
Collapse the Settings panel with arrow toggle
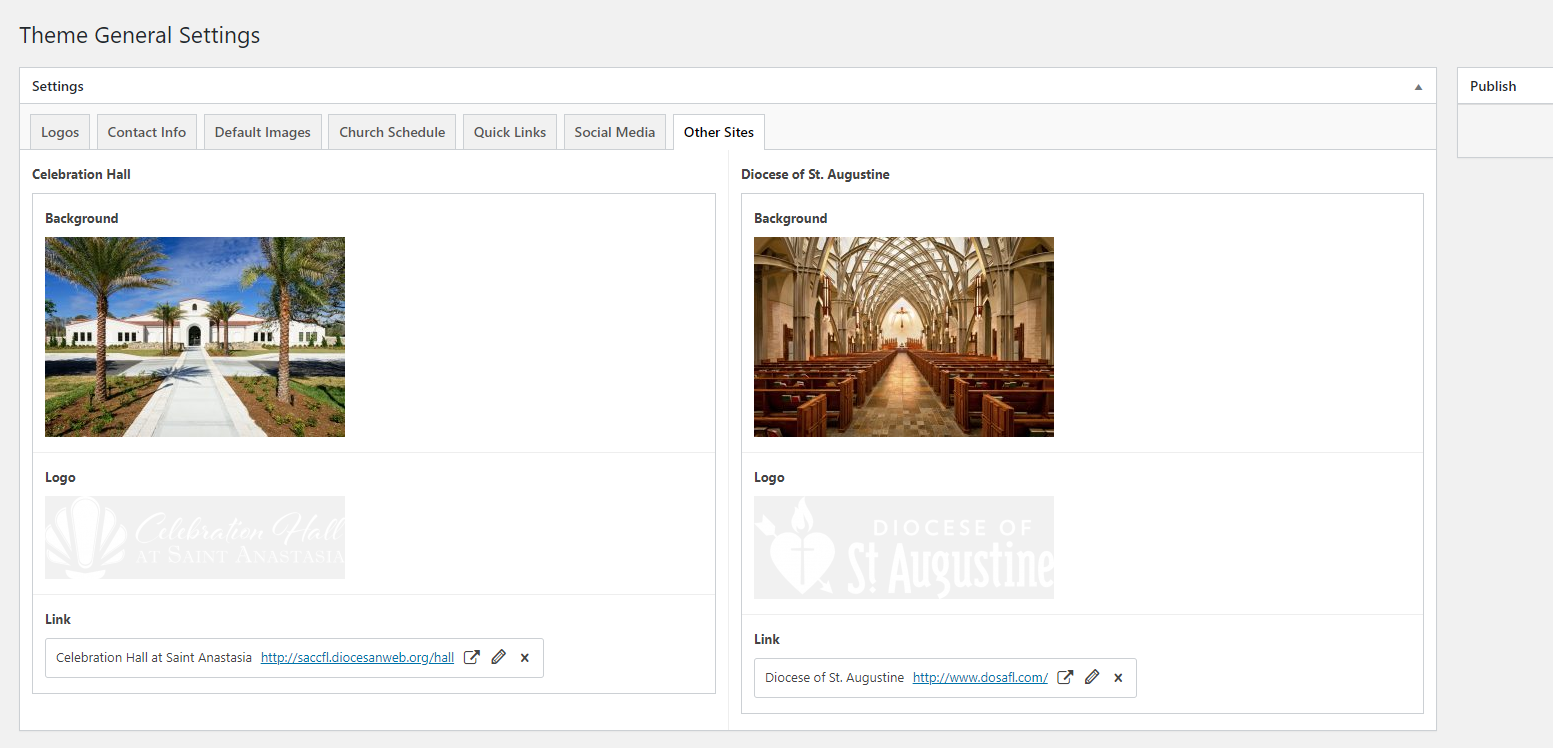(x=1417, y=87)
